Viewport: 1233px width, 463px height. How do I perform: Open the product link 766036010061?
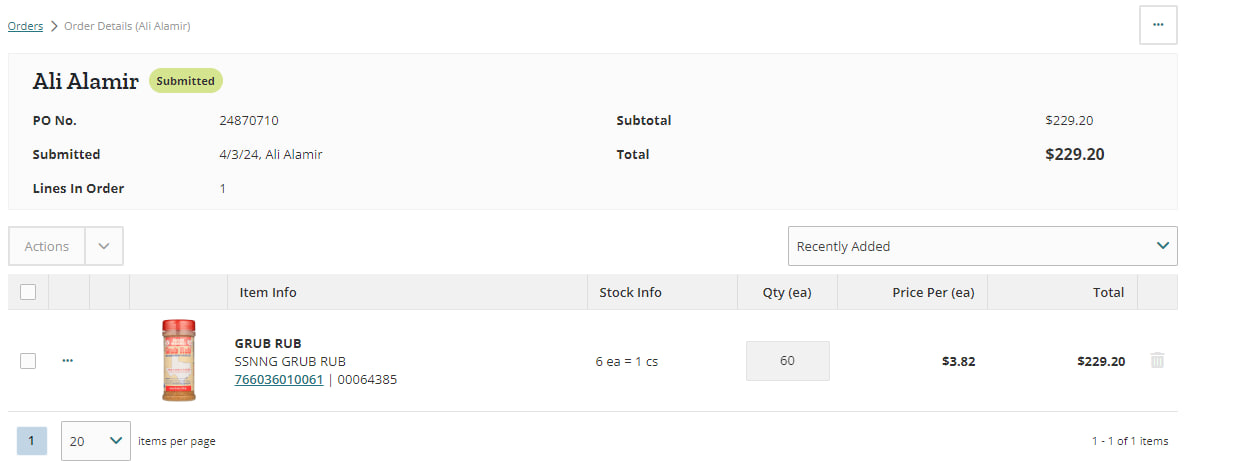click(279, 379)
